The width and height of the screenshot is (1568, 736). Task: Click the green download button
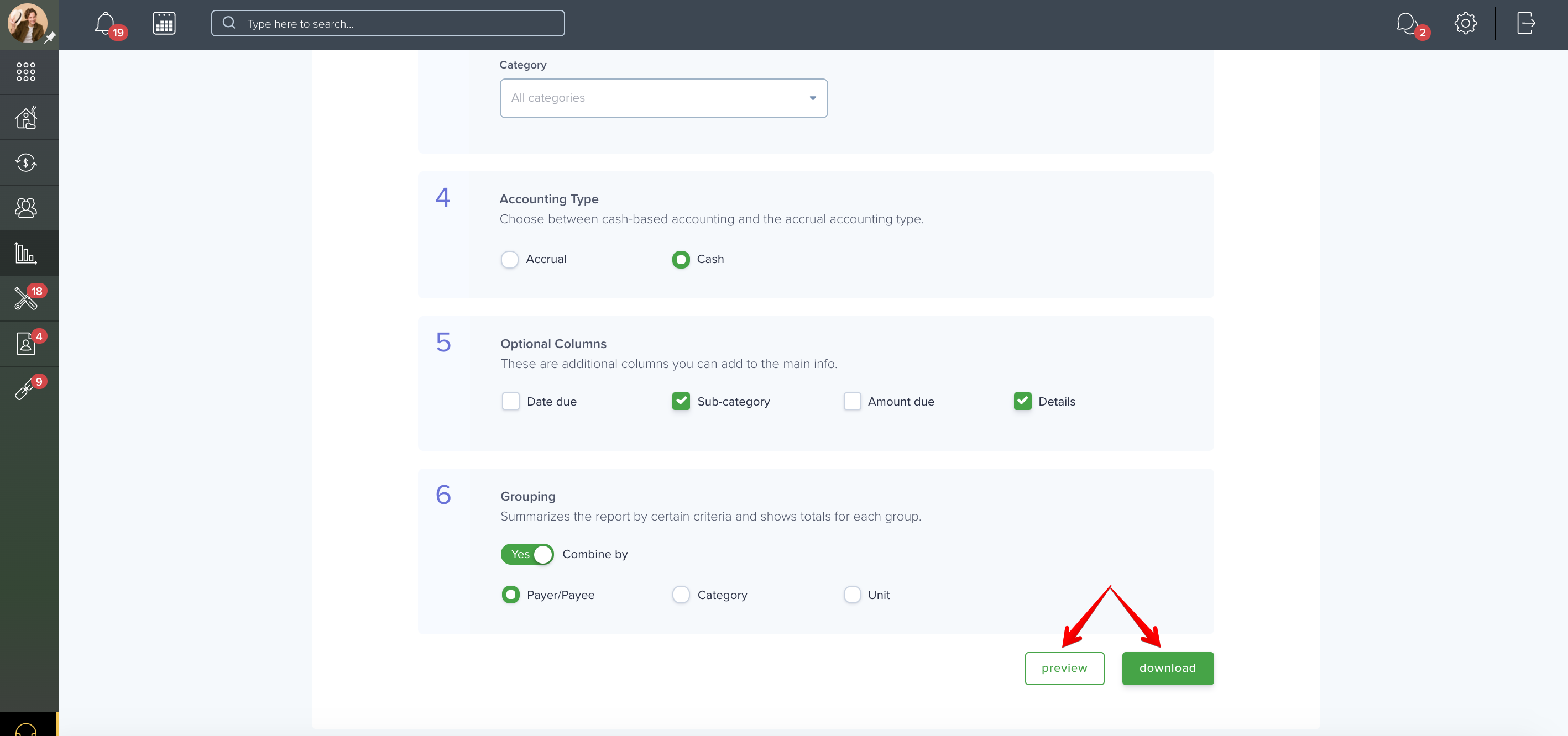(x=1168, y=668)
